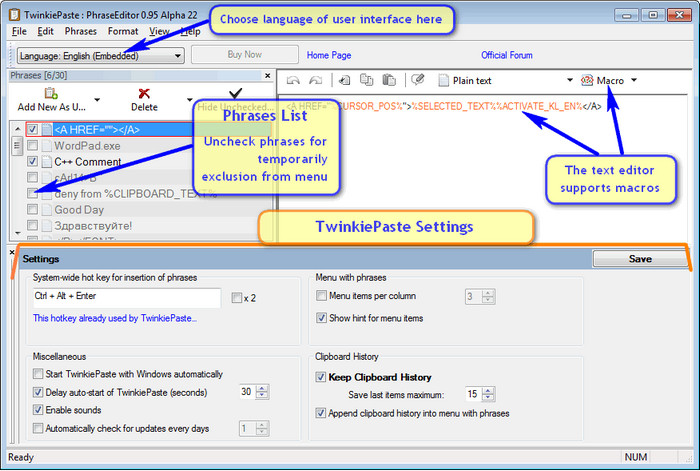Screen dimensions: 700x471
Task: Enable Menu items per column checkbox
Action: pos(321,296)
